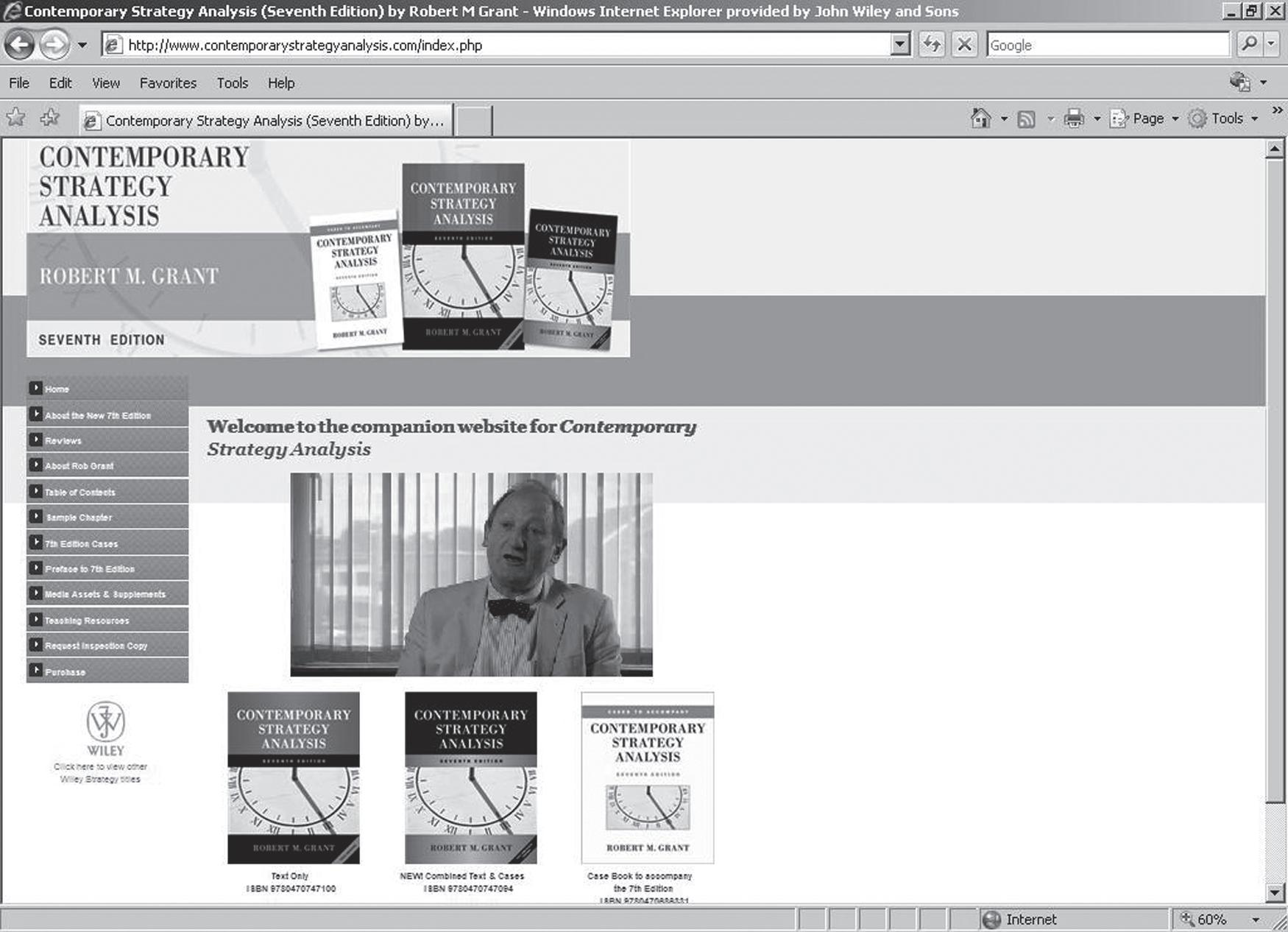Open the Table of Contents link
Screen dimensions: 1288x932
[x=107, y=492]
